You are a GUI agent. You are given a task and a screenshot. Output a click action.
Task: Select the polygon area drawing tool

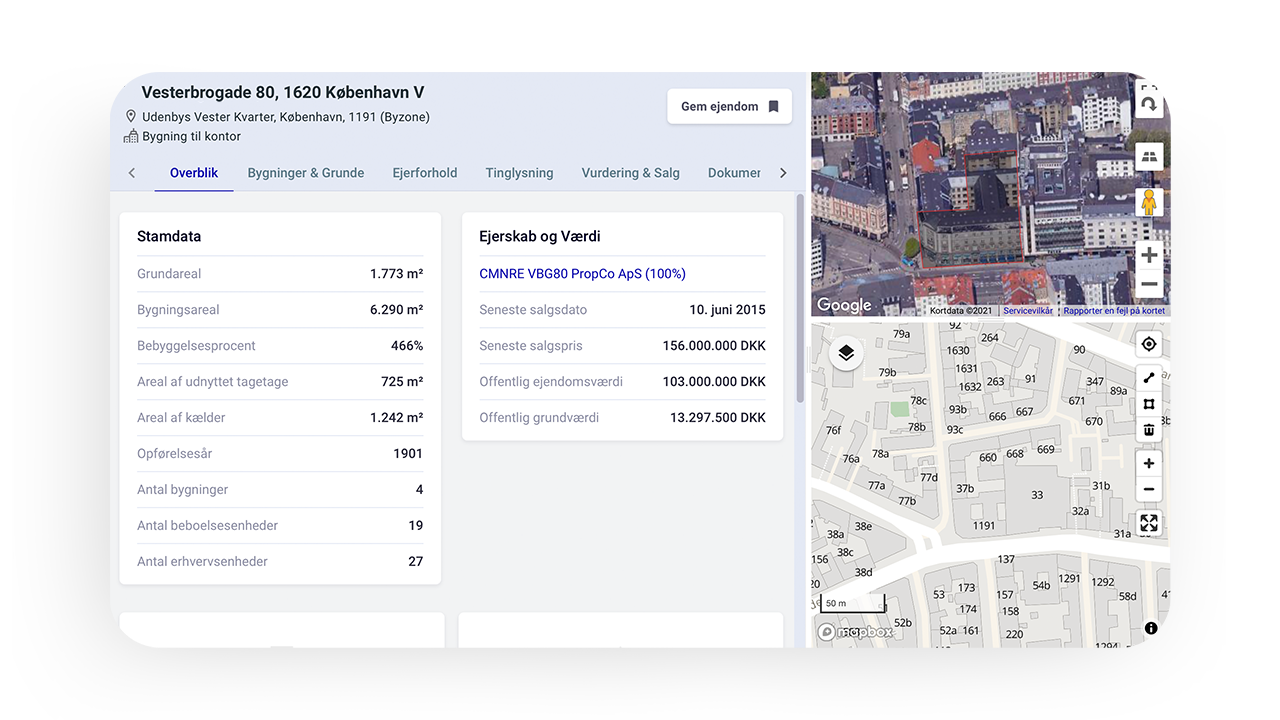coord(1149,404)
